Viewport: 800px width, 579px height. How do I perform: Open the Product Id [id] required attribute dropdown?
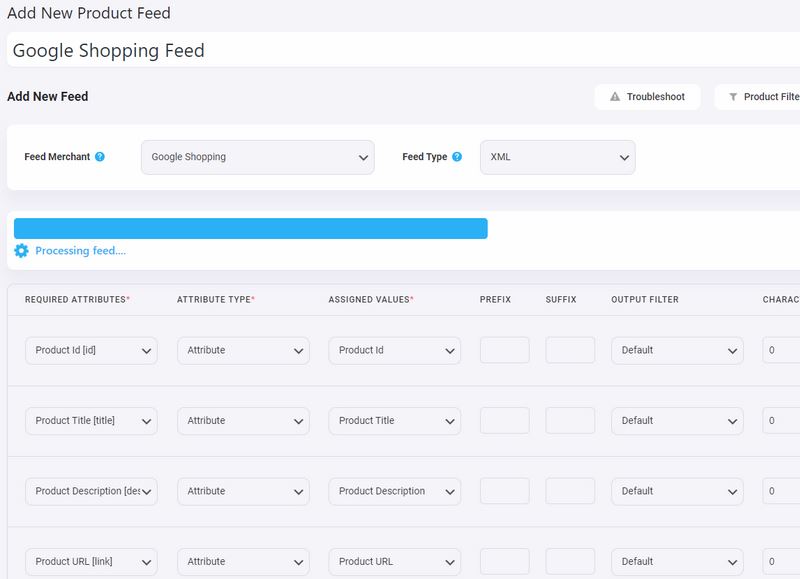[91, 350]
